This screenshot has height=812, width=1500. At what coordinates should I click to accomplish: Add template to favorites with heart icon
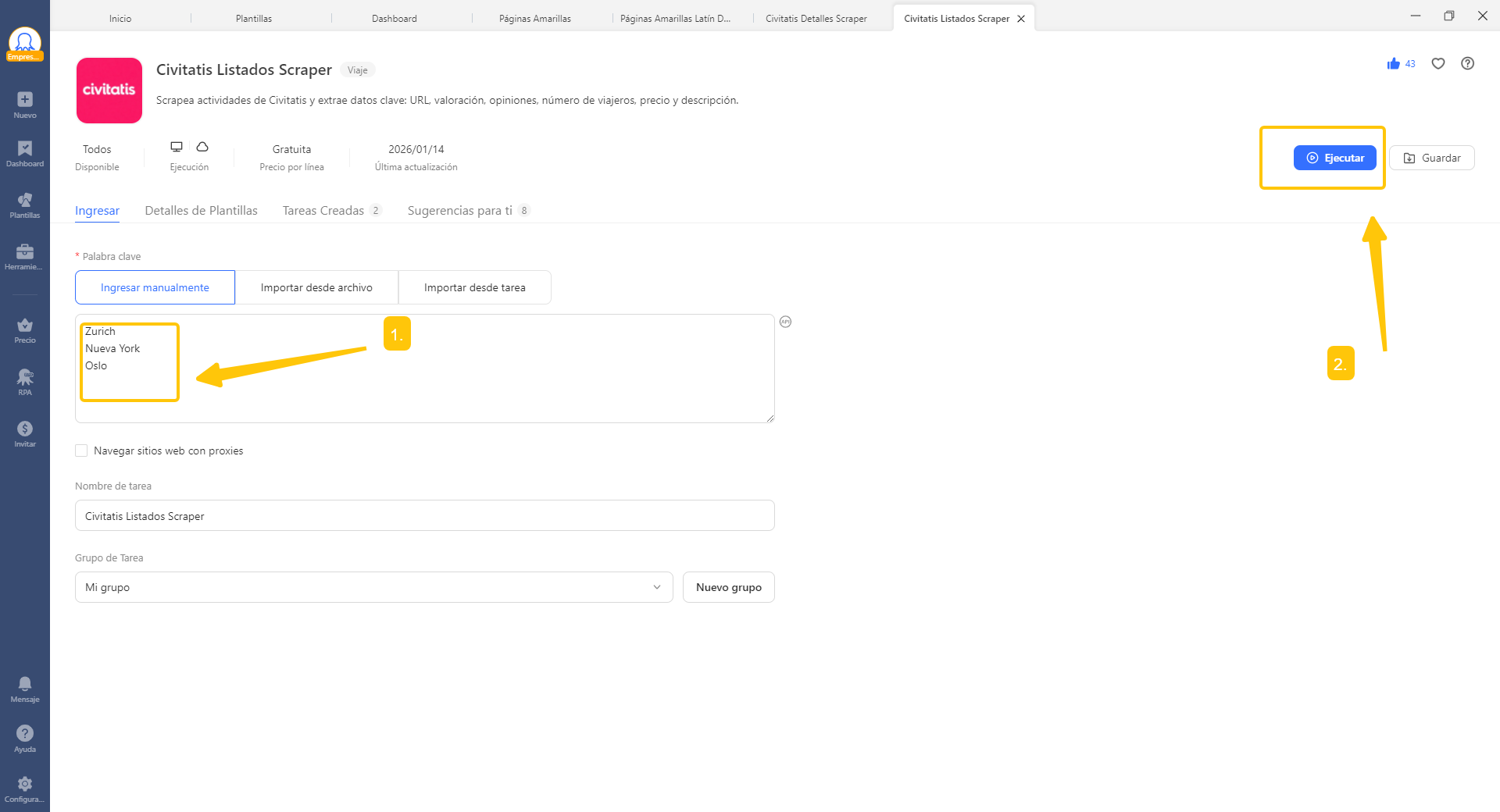1438,64
